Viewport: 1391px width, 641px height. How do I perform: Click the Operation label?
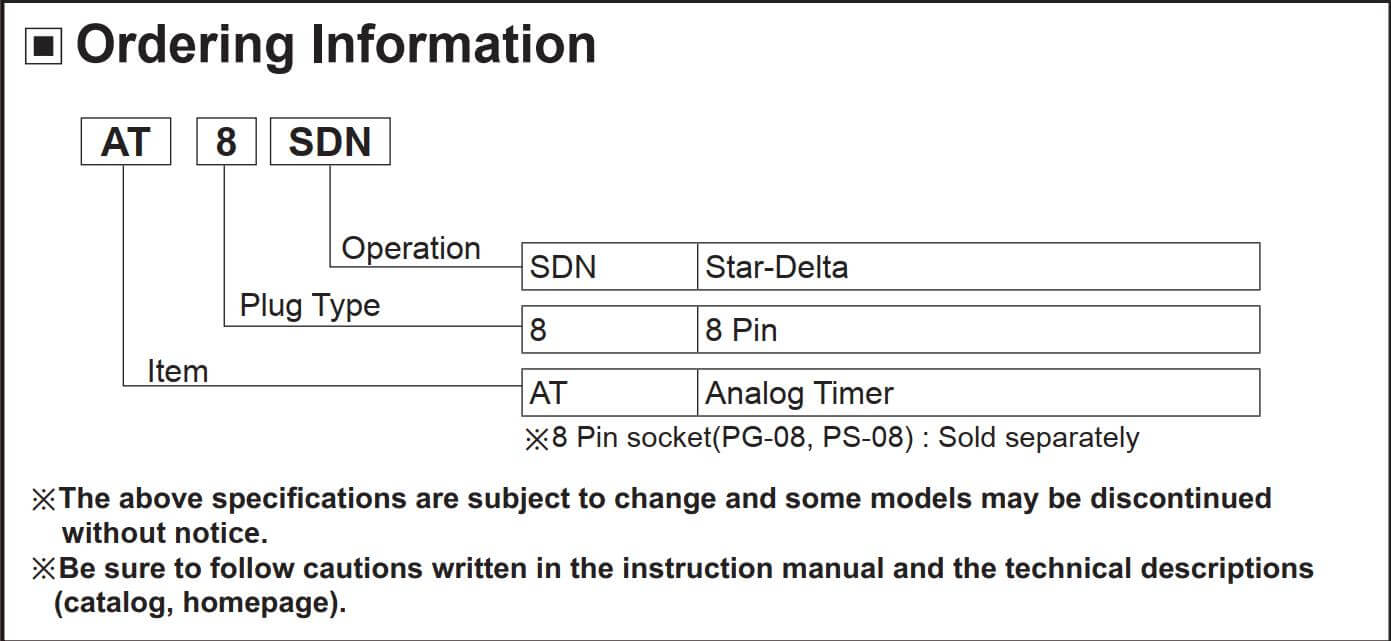click(x=411, y=248)
